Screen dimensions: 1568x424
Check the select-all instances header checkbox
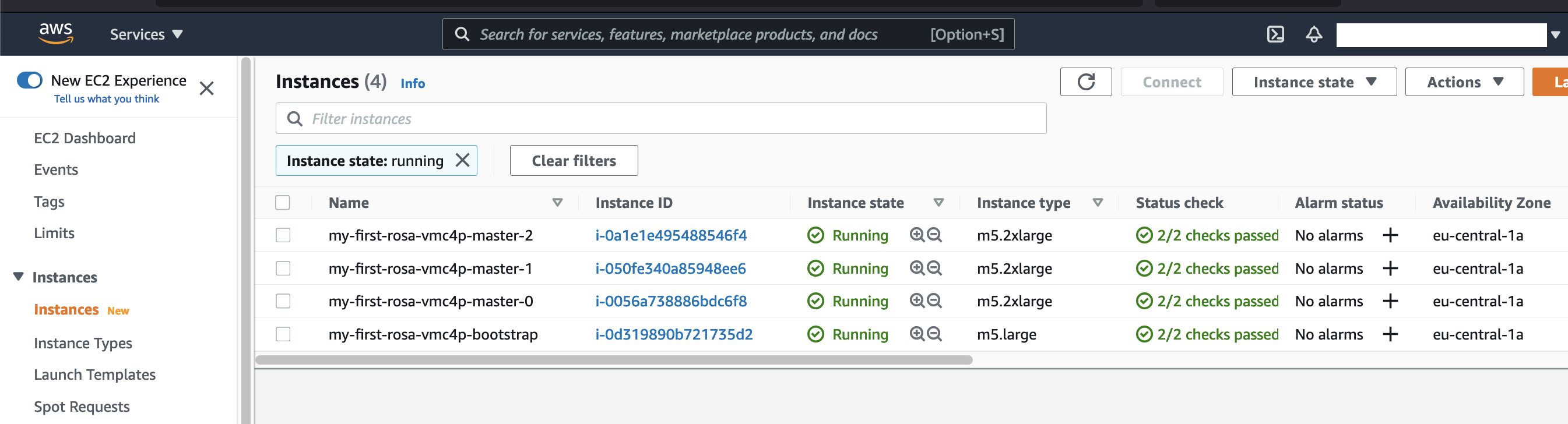coord(283,203)
